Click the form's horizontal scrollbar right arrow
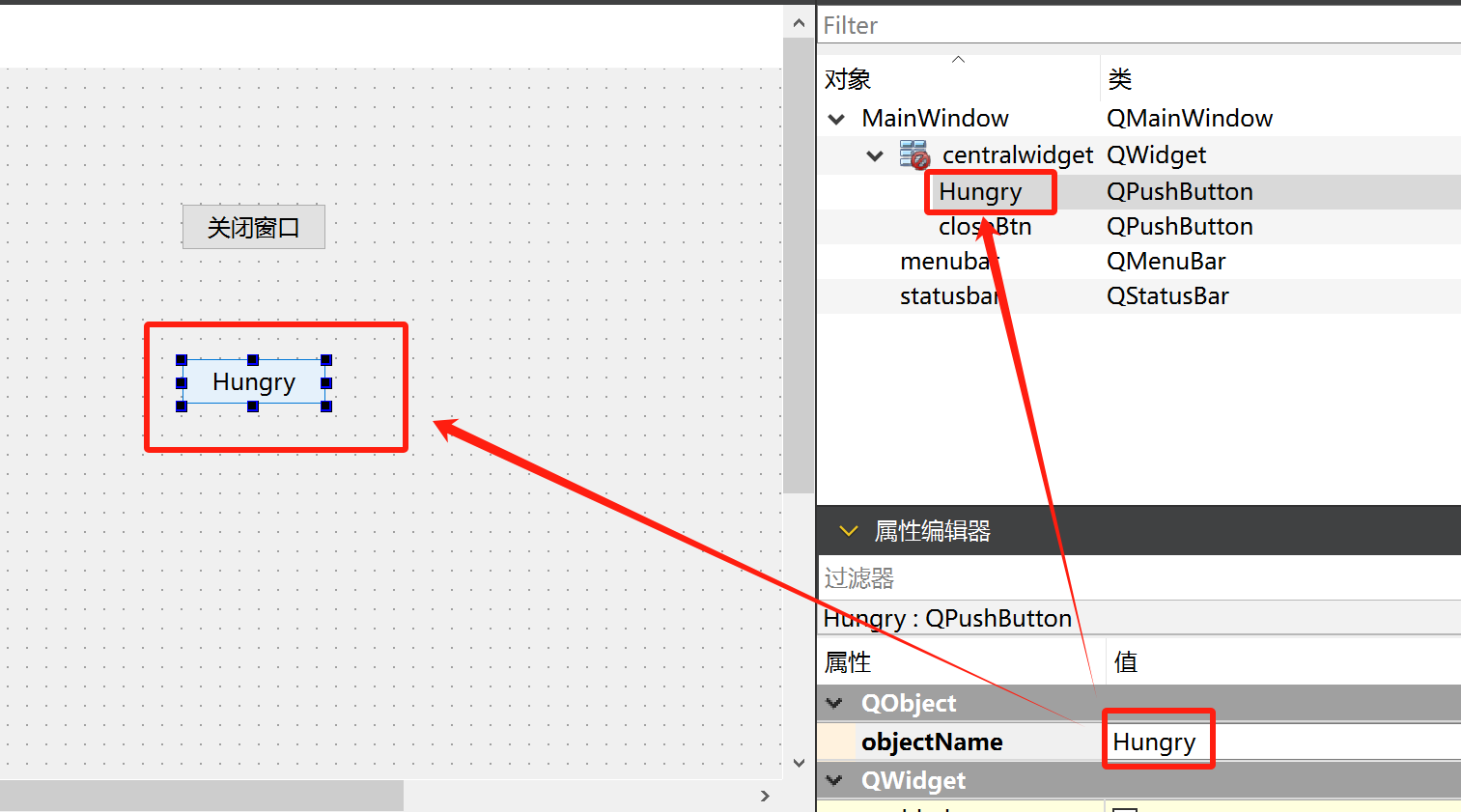 point(765,796)
